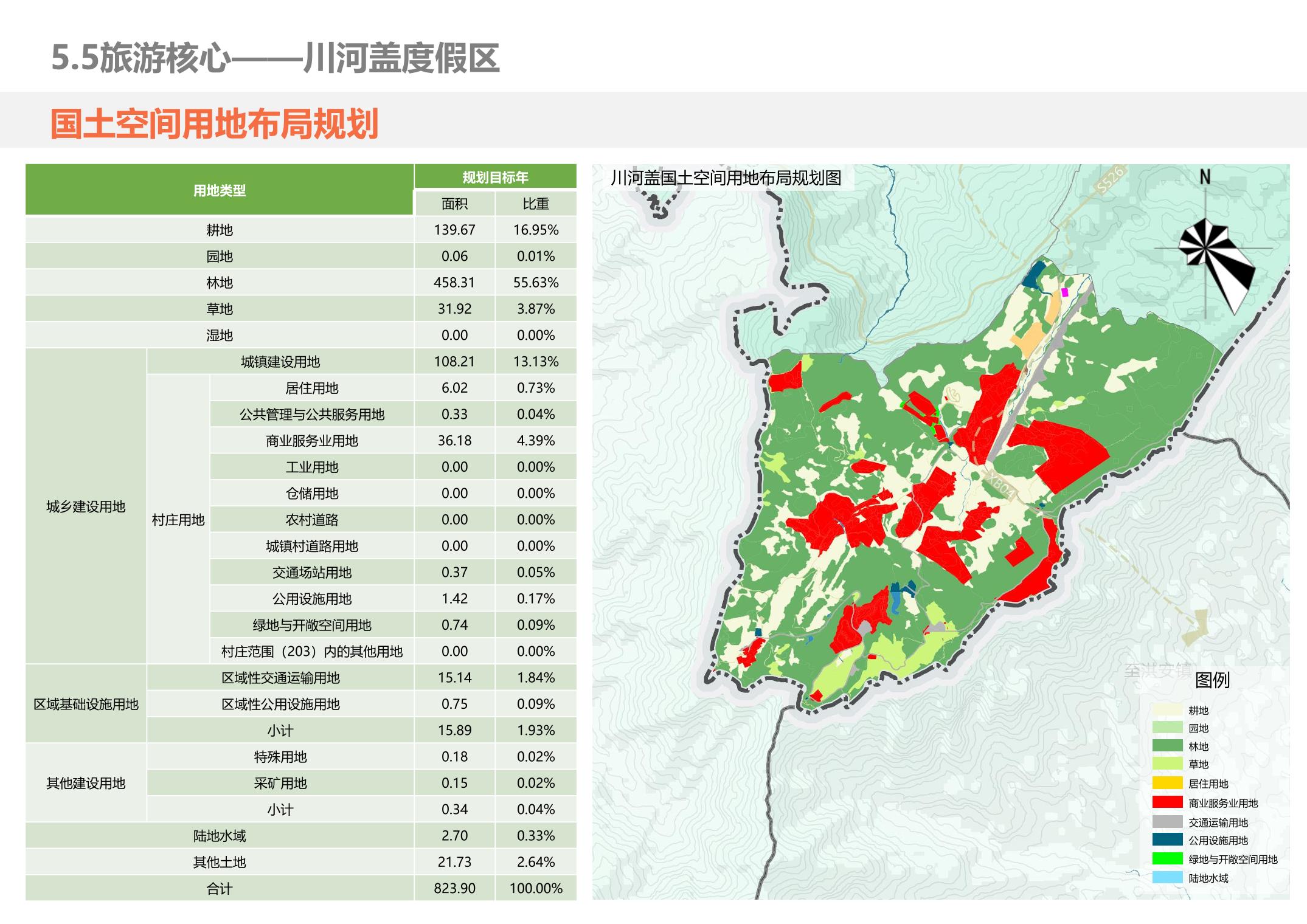This screenshot has height=924, width=1307.
Task: Click the 用地类型 table header cell
Action: click(x=219, y=190)
